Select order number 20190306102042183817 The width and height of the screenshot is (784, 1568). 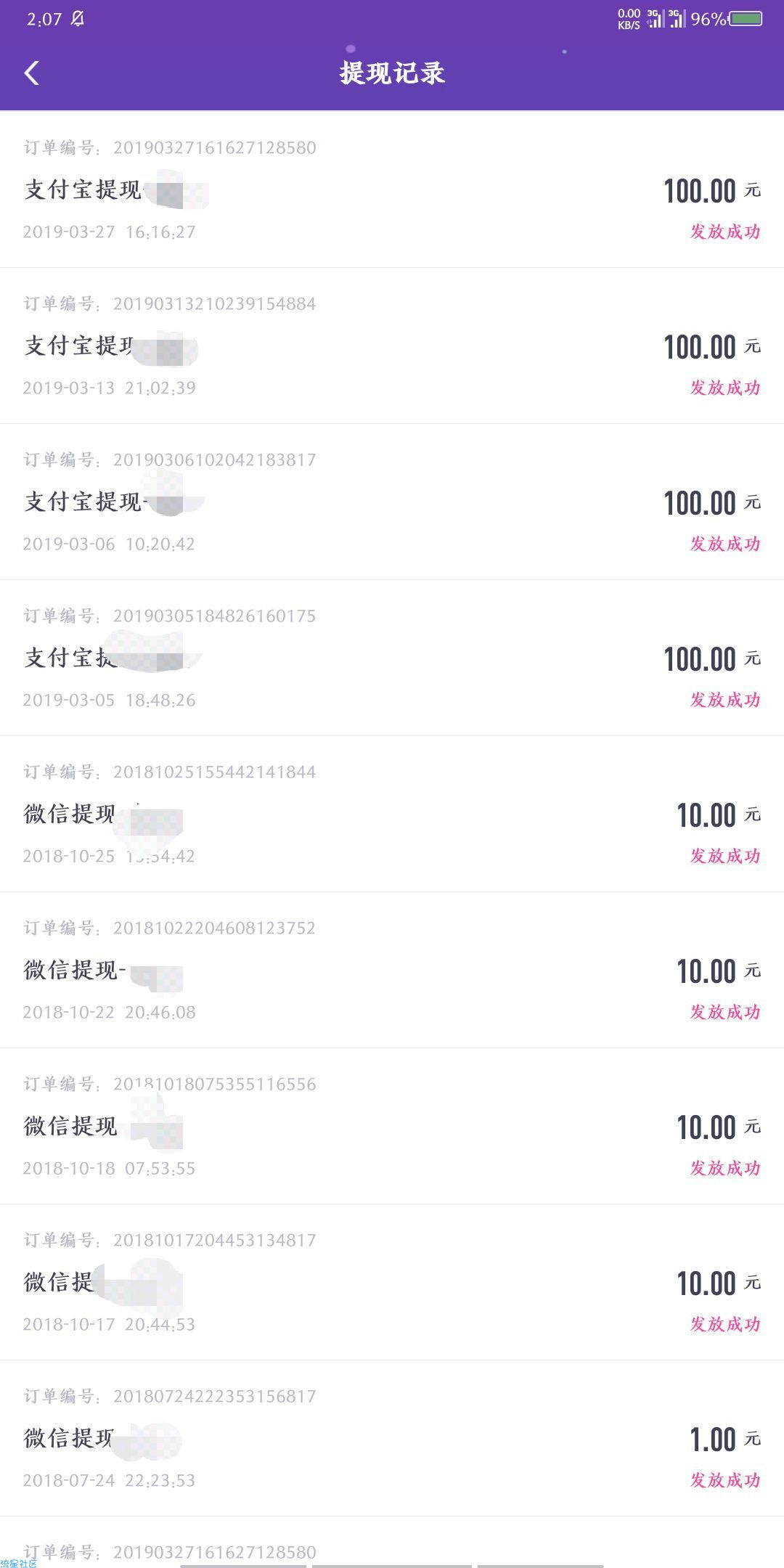click(214, 460)
